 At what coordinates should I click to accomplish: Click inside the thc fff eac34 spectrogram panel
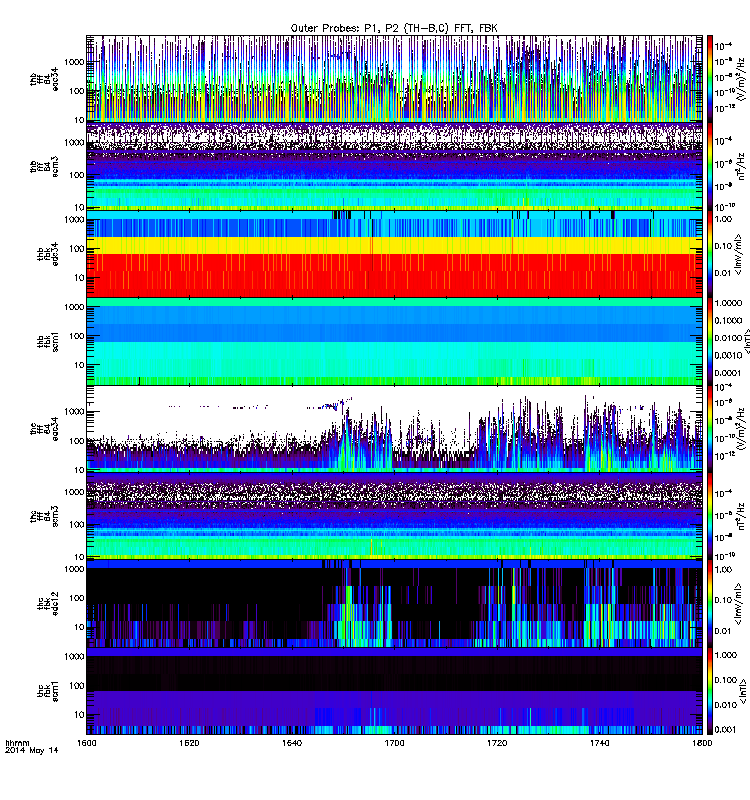[x=394, y=429]
